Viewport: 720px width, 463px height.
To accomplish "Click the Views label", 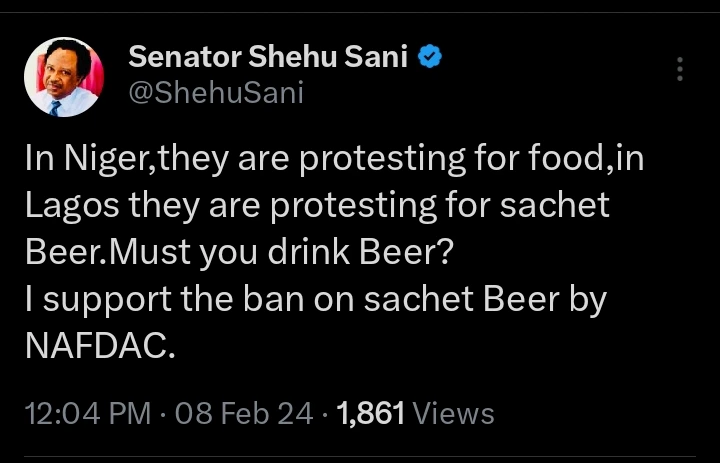I will click(x=454, y=413).
